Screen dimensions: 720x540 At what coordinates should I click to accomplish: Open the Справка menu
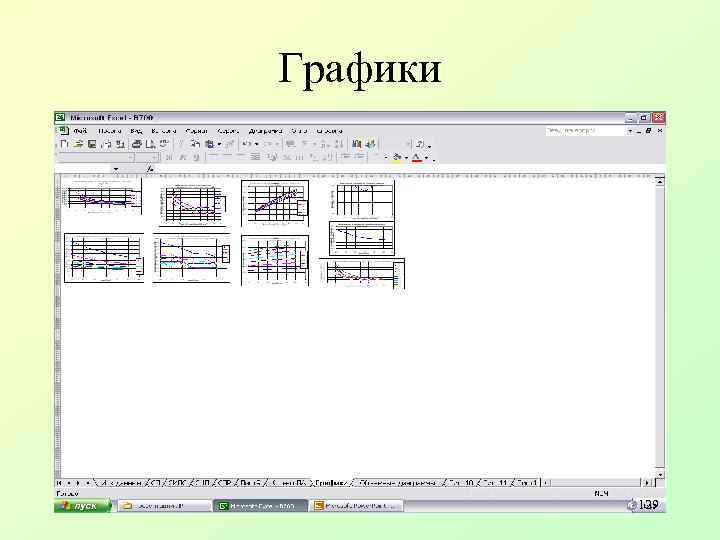[x=329, y=131]
